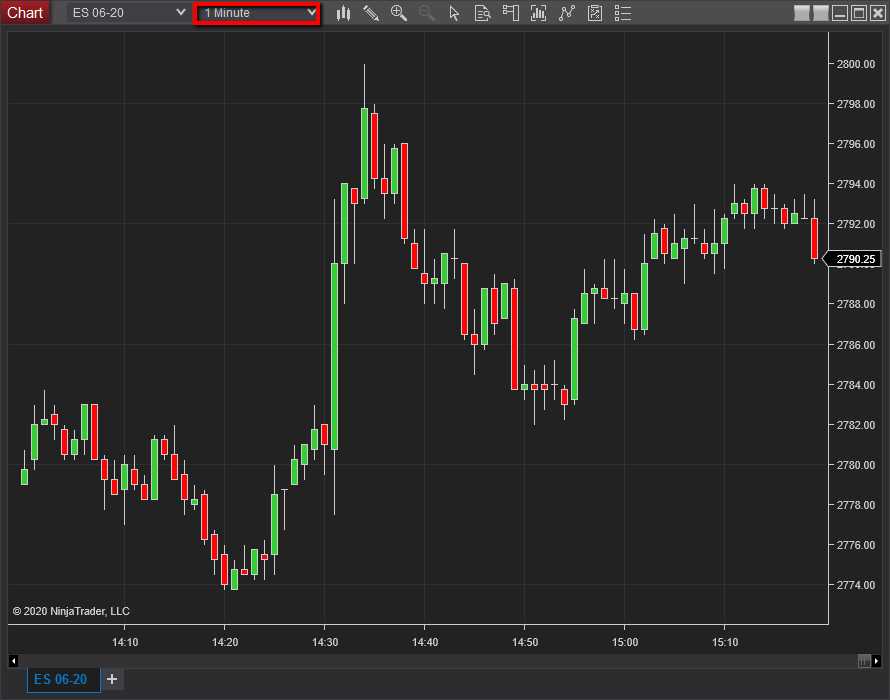
Task: Click the 2788.00 price axis label
Action: (855, 304)
